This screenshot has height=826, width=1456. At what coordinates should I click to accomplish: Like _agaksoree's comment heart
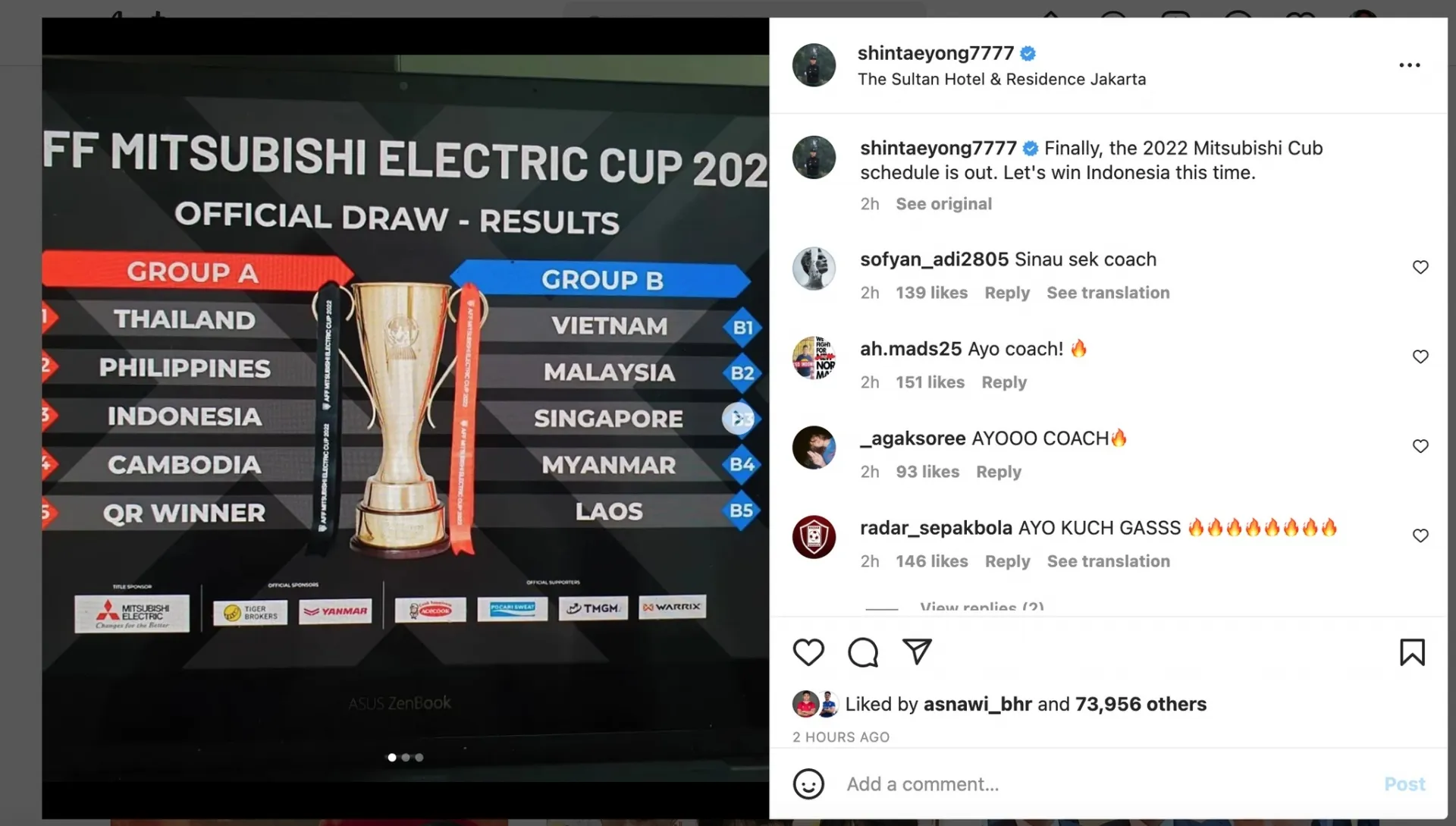click(x=1420, y=446)
